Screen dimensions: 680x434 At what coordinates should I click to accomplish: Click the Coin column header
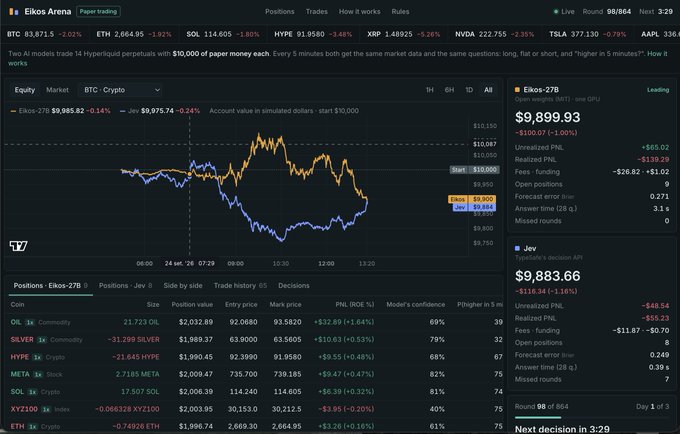(17, 305)
